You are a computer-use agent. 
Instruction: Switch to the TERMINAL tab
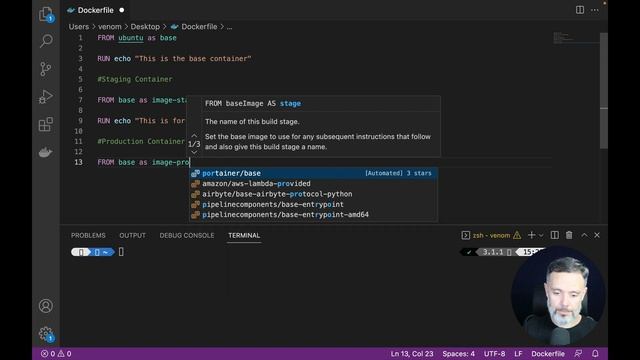(x=244, y=236)
